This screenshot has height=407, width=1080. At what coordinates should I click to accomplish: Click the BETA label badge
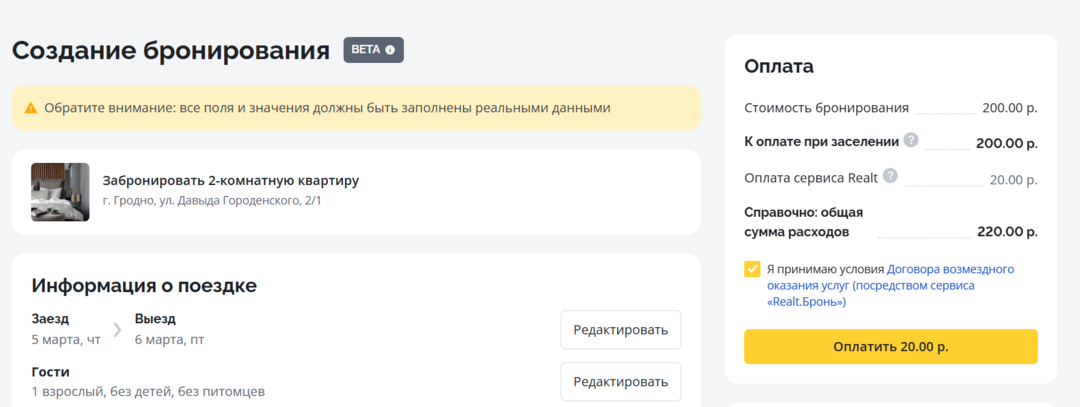click(x=366, y=50)
